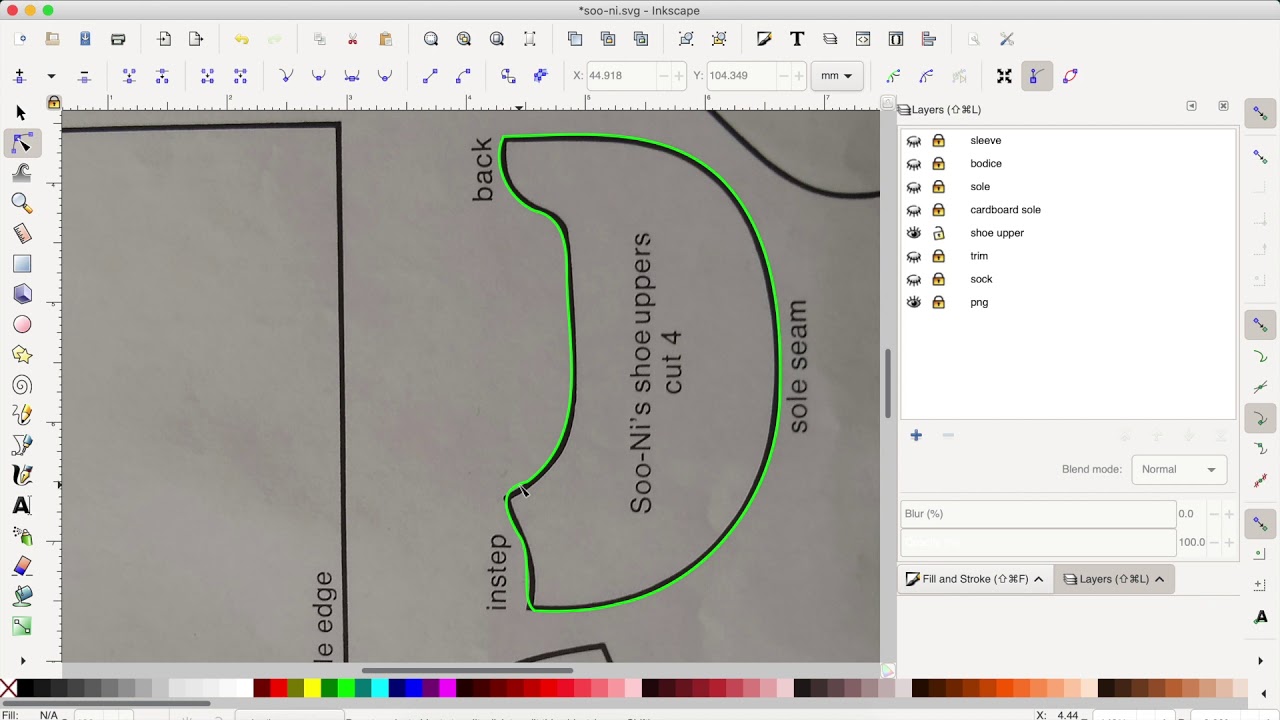Click the Undo arrow icon

(241, 39)
